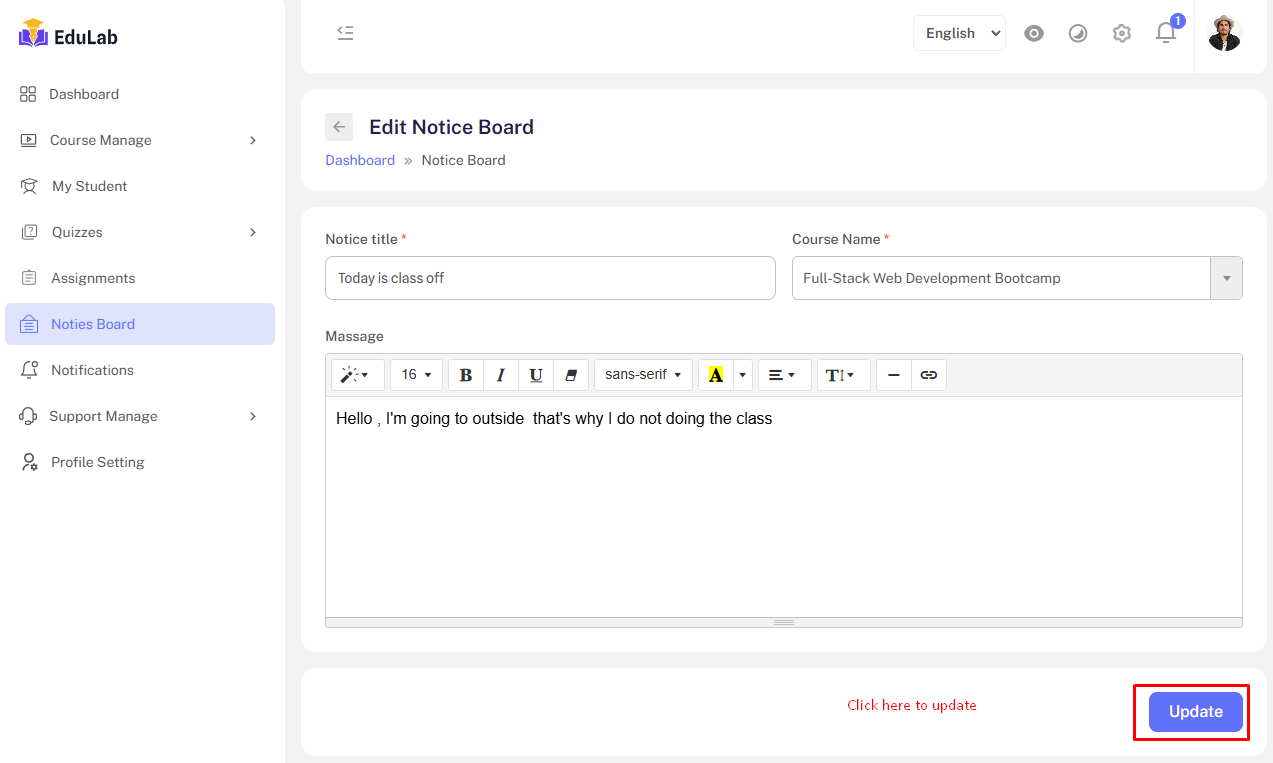Open the font size 16 dropdown
Screen dimensions: 1273x763
416,375
